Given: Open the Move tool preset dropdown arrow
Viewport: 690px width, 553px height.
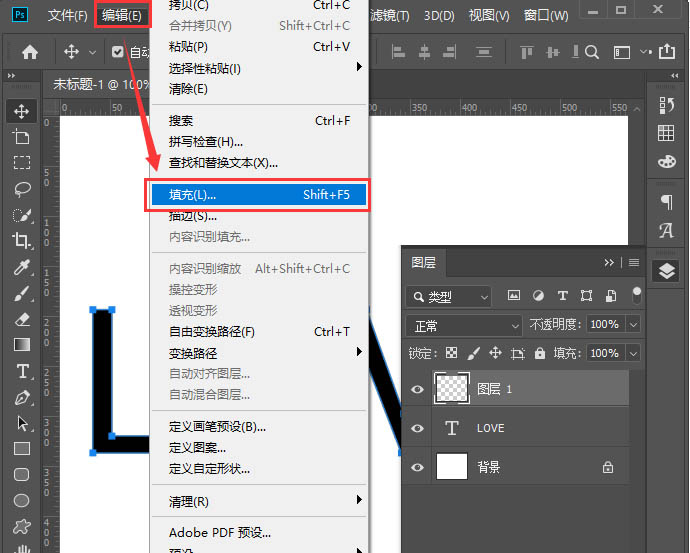Looking at the screenshot, I should [x=92, y=52].
